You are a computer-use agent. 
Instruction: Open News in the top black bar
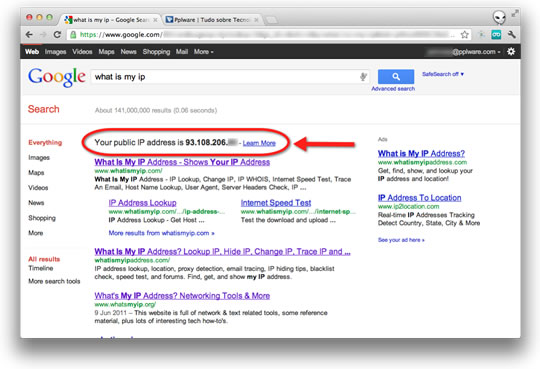tap(128, 52)
